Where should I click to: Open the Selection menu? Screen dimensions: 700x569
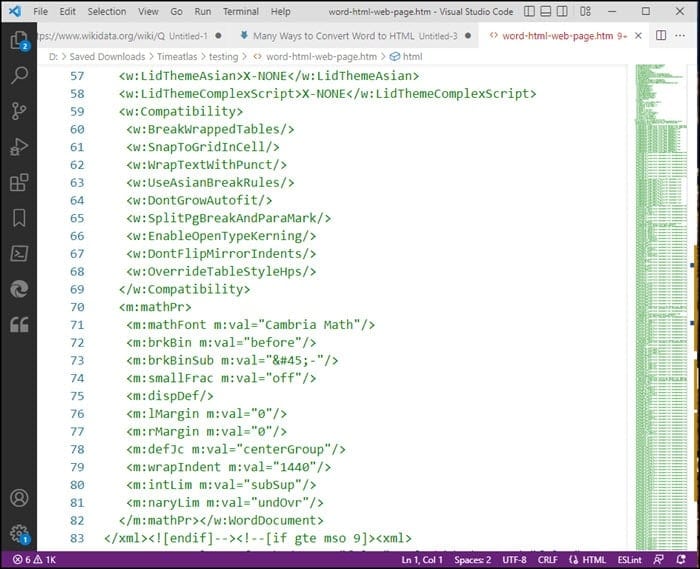(x=107, y=12)
